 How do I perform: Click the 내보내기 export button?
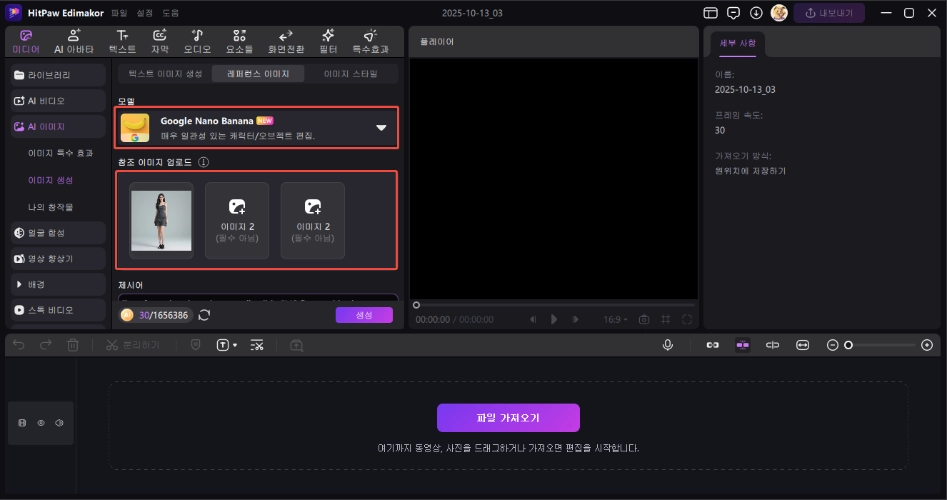pyautogui.click(x=829, y=13)
